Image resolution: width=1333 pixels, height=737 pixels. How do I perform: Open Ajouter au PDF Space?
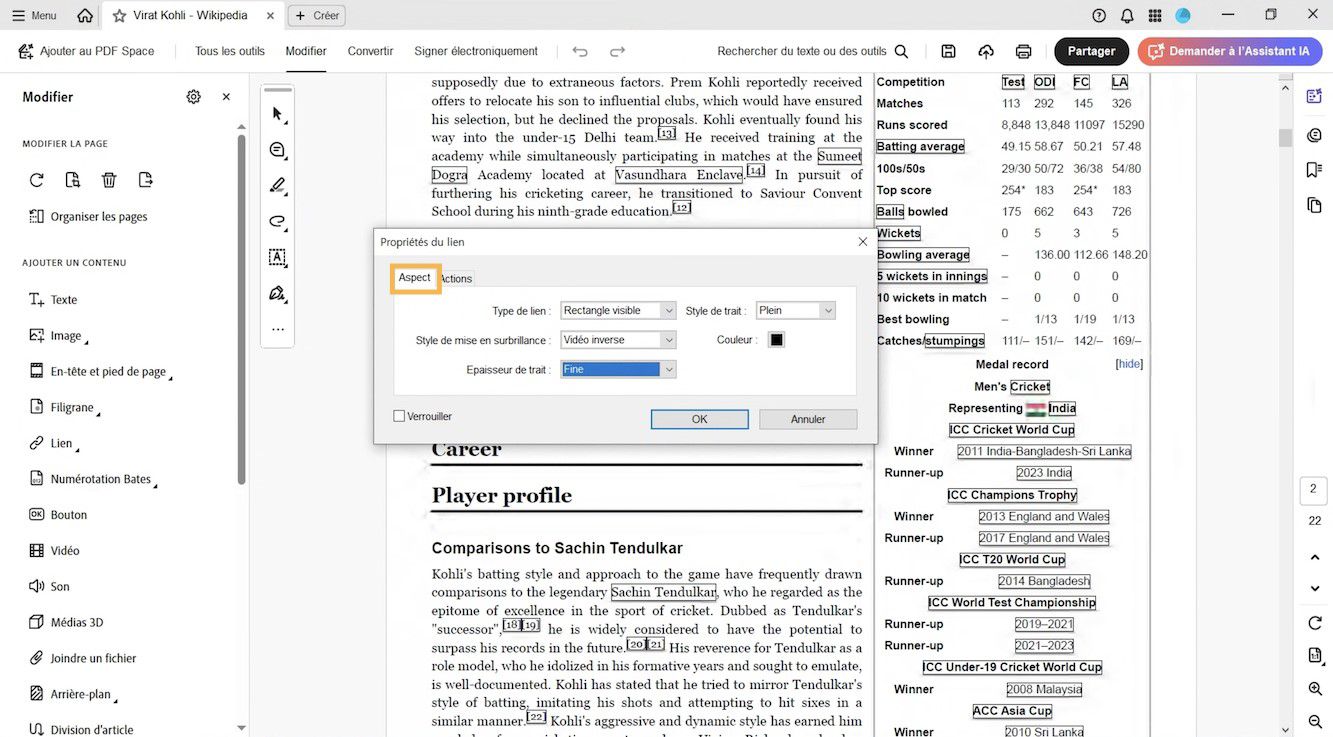(x=86, y=51)
